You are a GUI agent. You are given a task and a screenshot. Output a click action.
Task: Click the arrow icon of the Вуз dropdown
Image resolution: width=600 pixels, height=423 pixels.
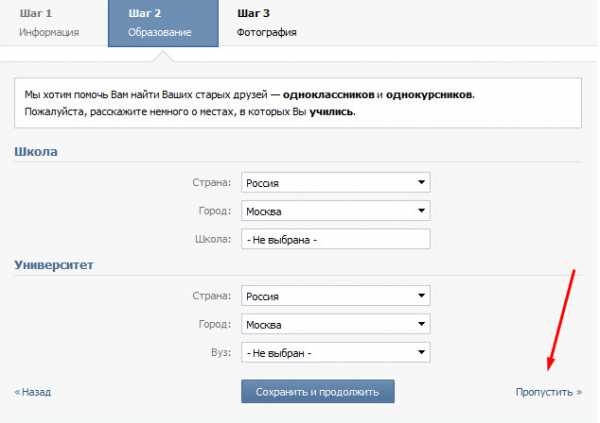pyautogui.click(x=421, y=352)
